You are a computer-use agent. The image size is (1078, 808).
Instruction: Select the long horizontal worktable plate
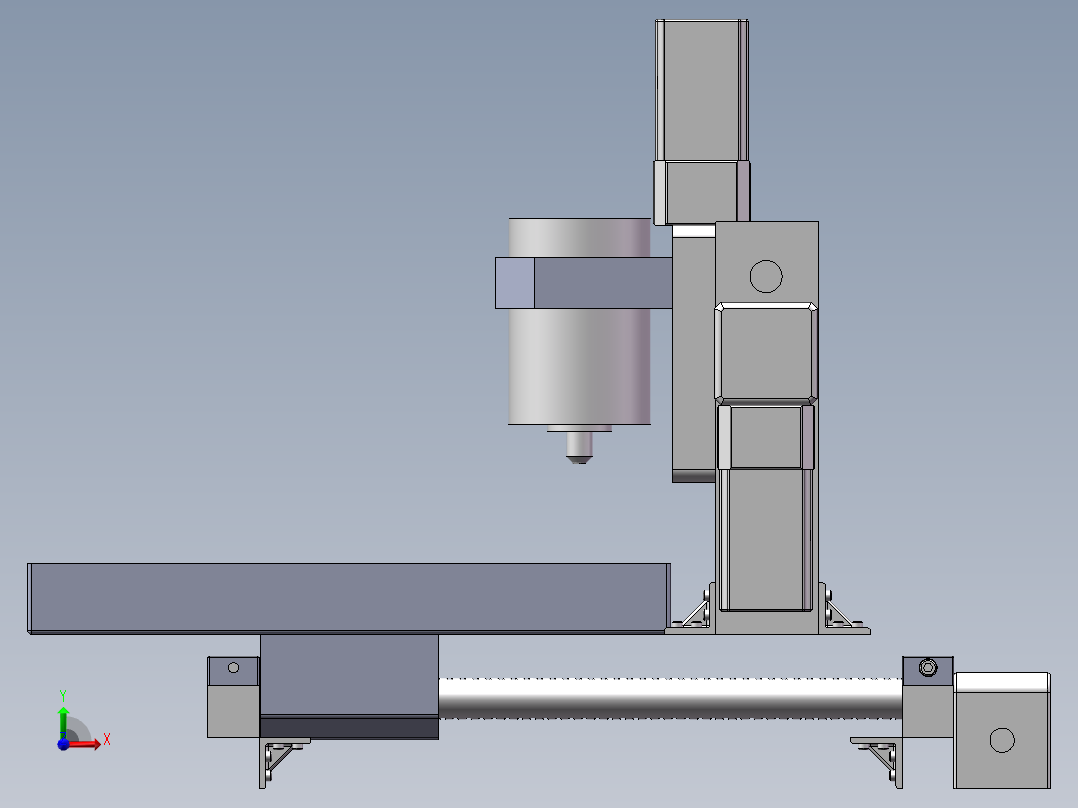pyautogui.click(x=349, y=598)
